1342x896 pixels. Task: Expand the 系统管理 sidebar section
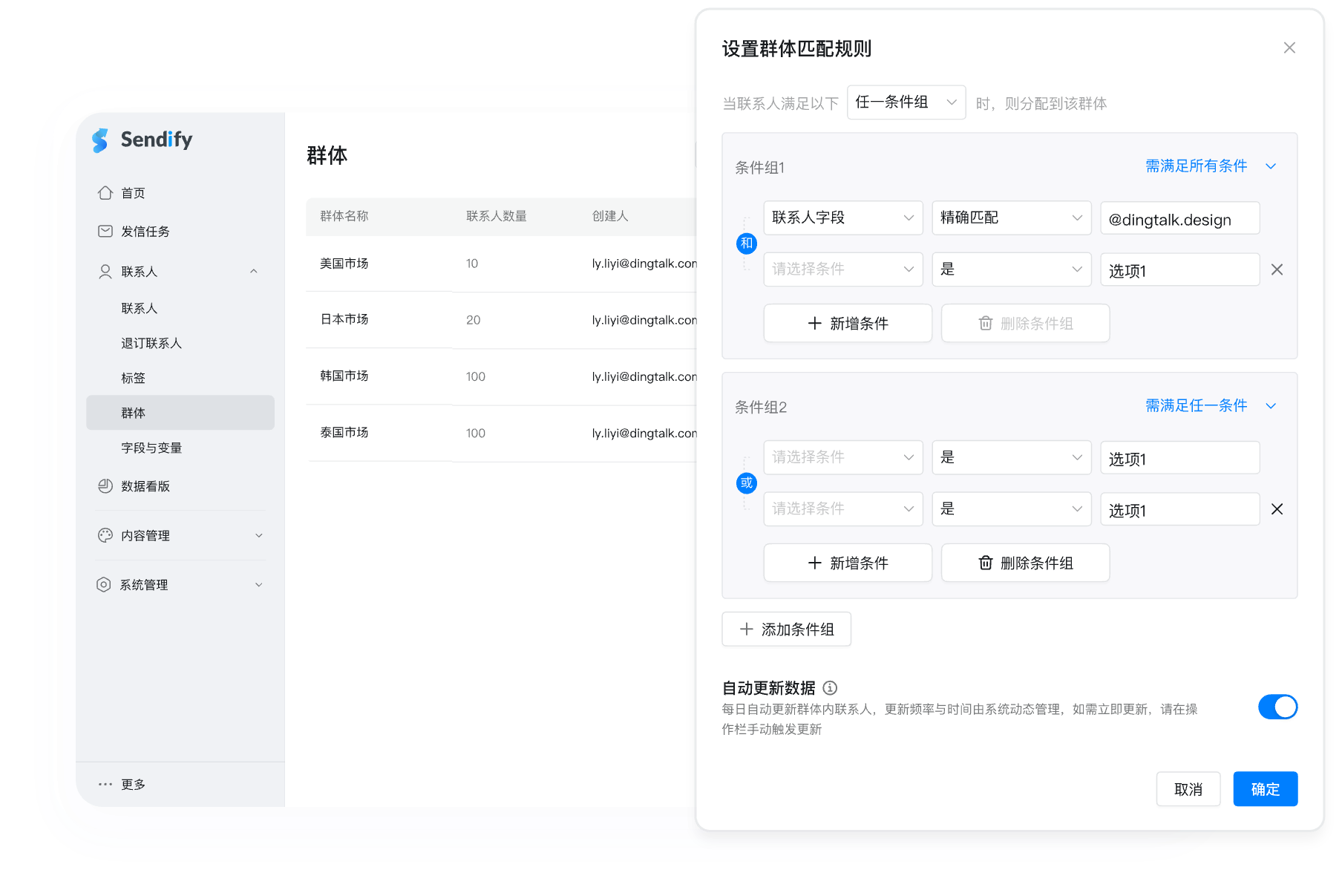(259, 585)
